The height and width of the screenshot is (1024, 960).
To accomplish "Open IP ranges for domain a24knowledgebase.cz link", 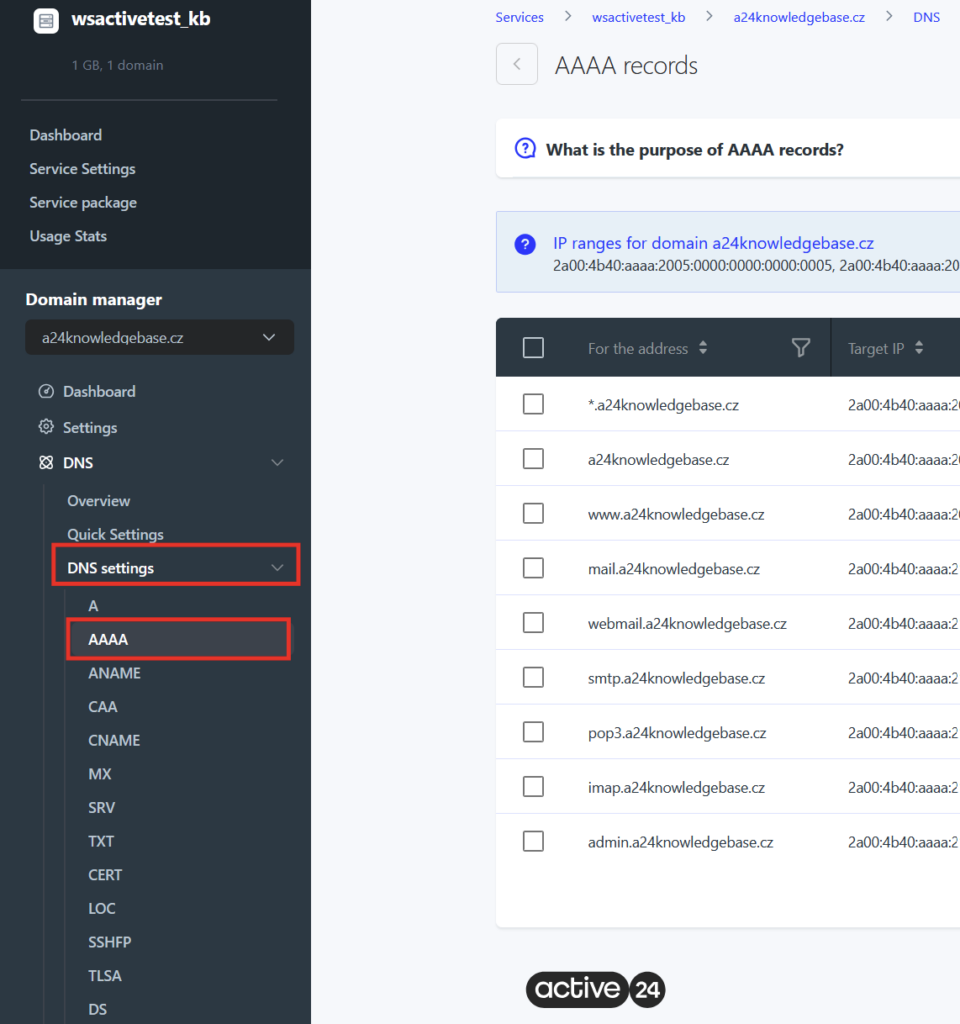I will point(713,243).
